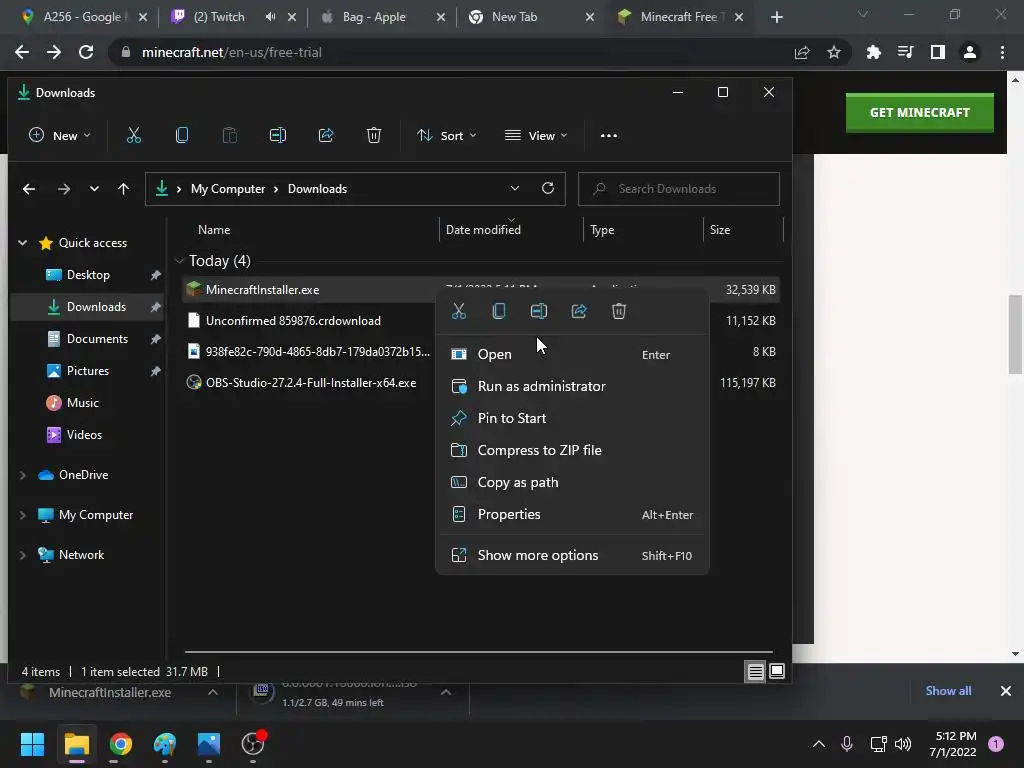
Task: Collapse the Today (4) group
Action: click(180, 261)
